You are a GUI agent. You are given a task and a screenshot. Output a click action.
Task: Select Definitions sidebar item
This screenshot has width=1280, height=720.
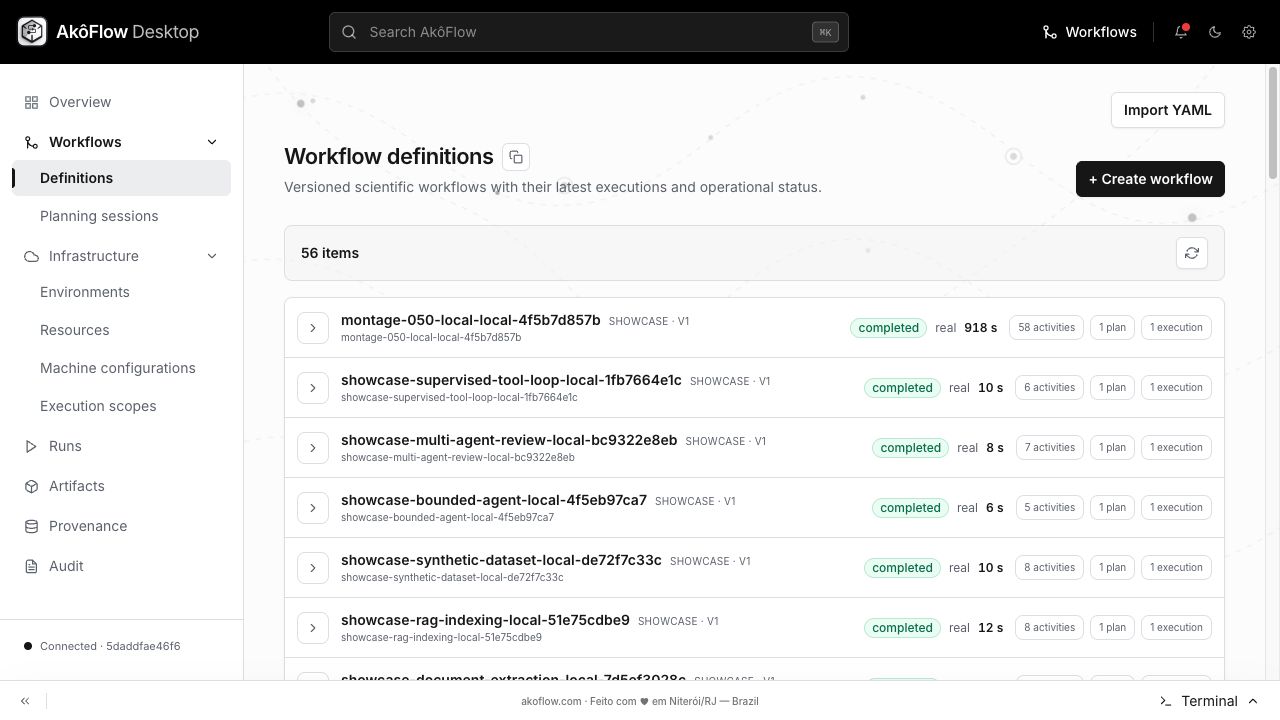[121, 178]
